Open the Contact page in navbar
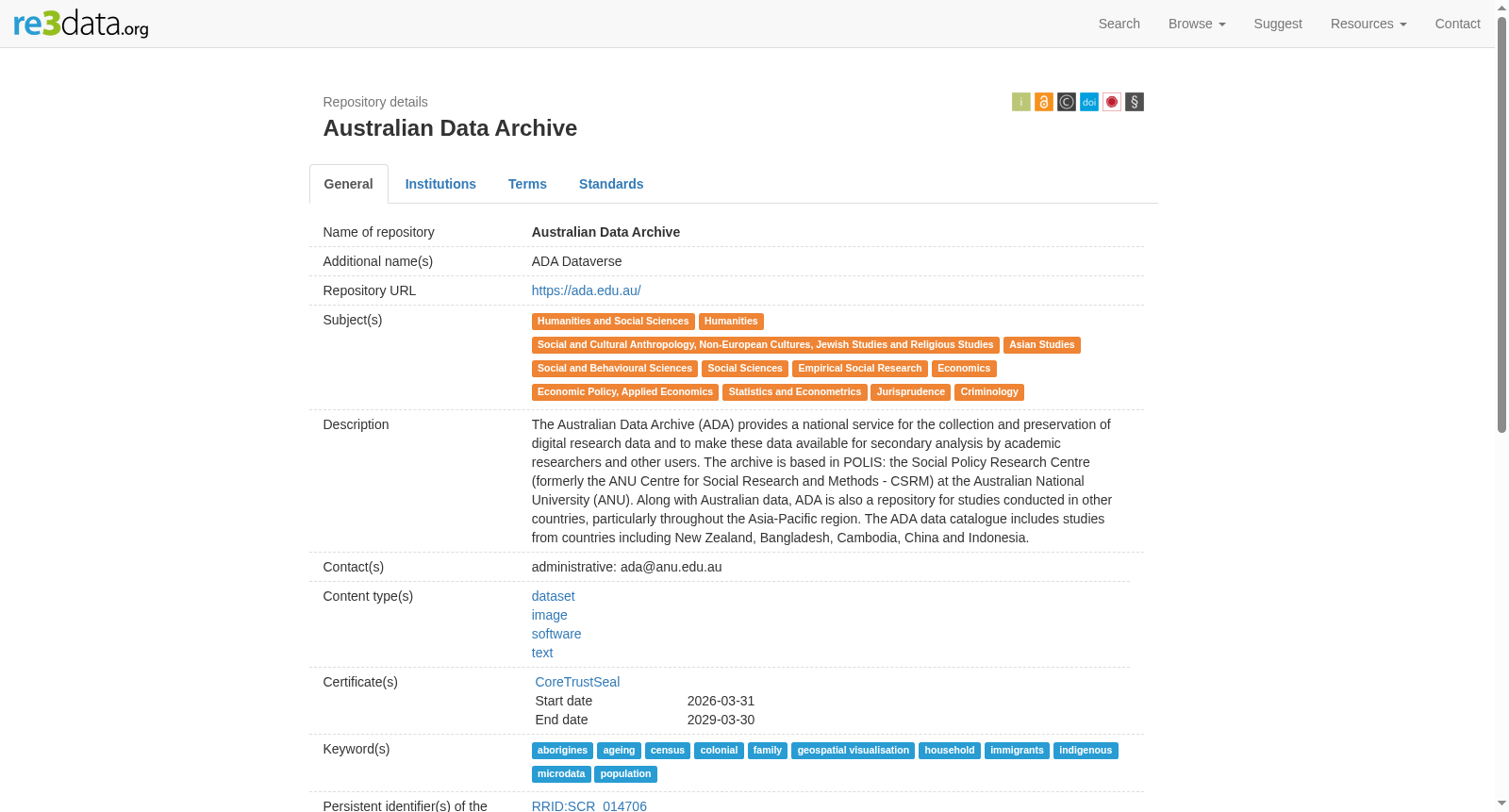Image resolution: width=1509 pixels, height=812 pixels. 1458,24
